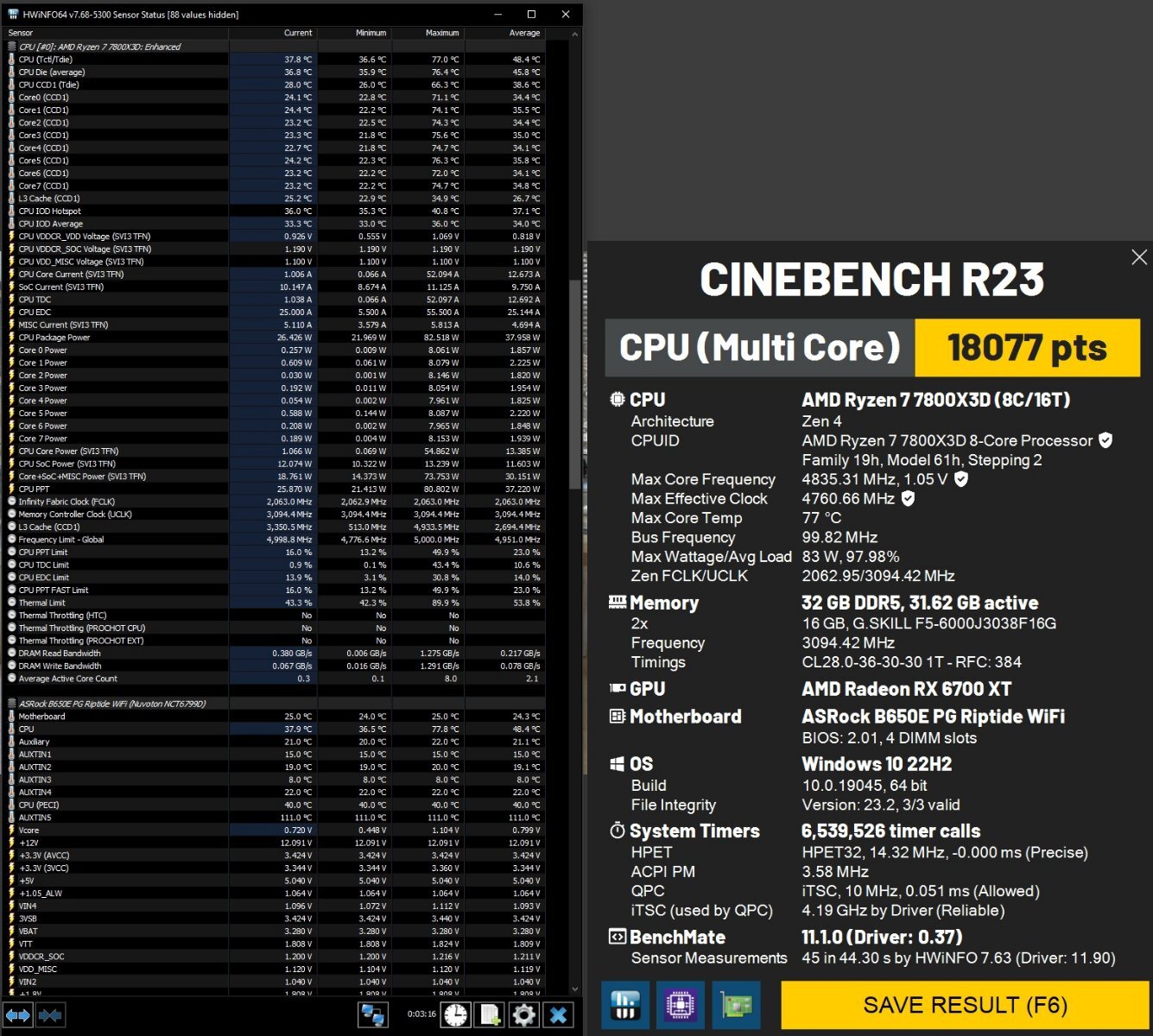Click the expand columns arrows in HWiNFO
This screenshot has height=1036, width=1153.
pos(18,1015)
